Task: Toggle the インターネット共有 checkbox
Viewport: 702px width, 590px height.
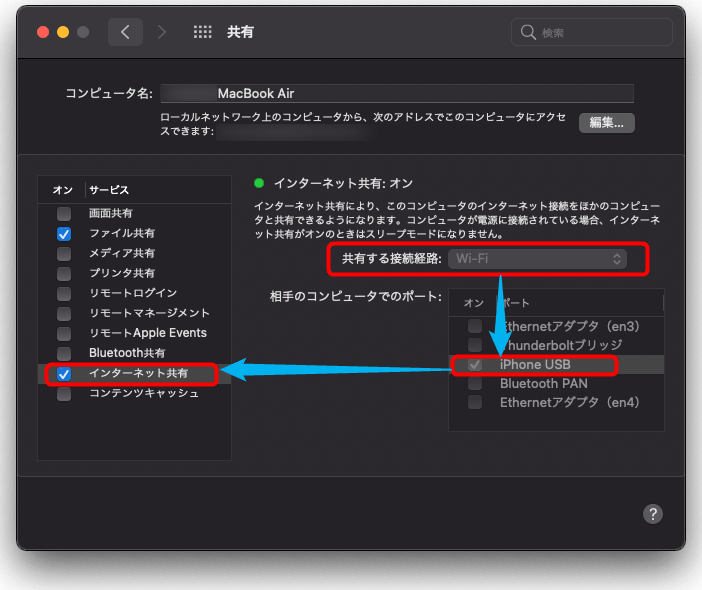Action: (x=64, y=374)
